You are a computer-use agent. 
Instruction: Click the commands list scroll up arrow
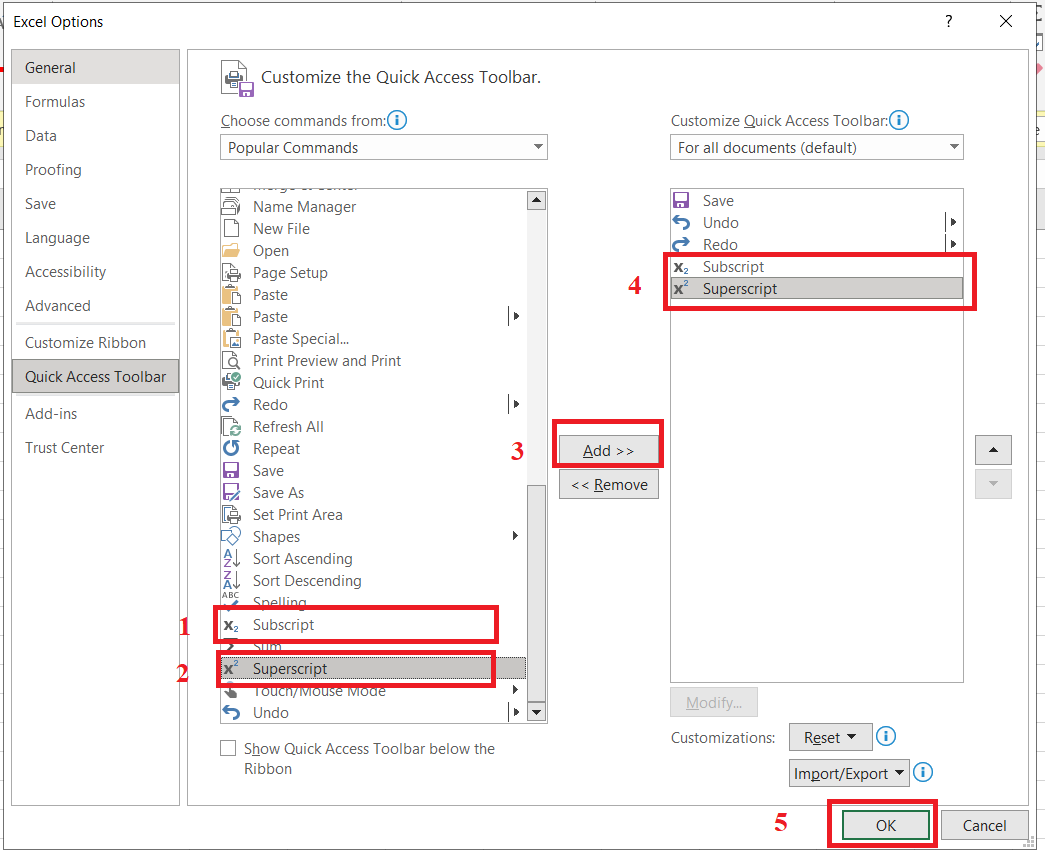point(536,200)
